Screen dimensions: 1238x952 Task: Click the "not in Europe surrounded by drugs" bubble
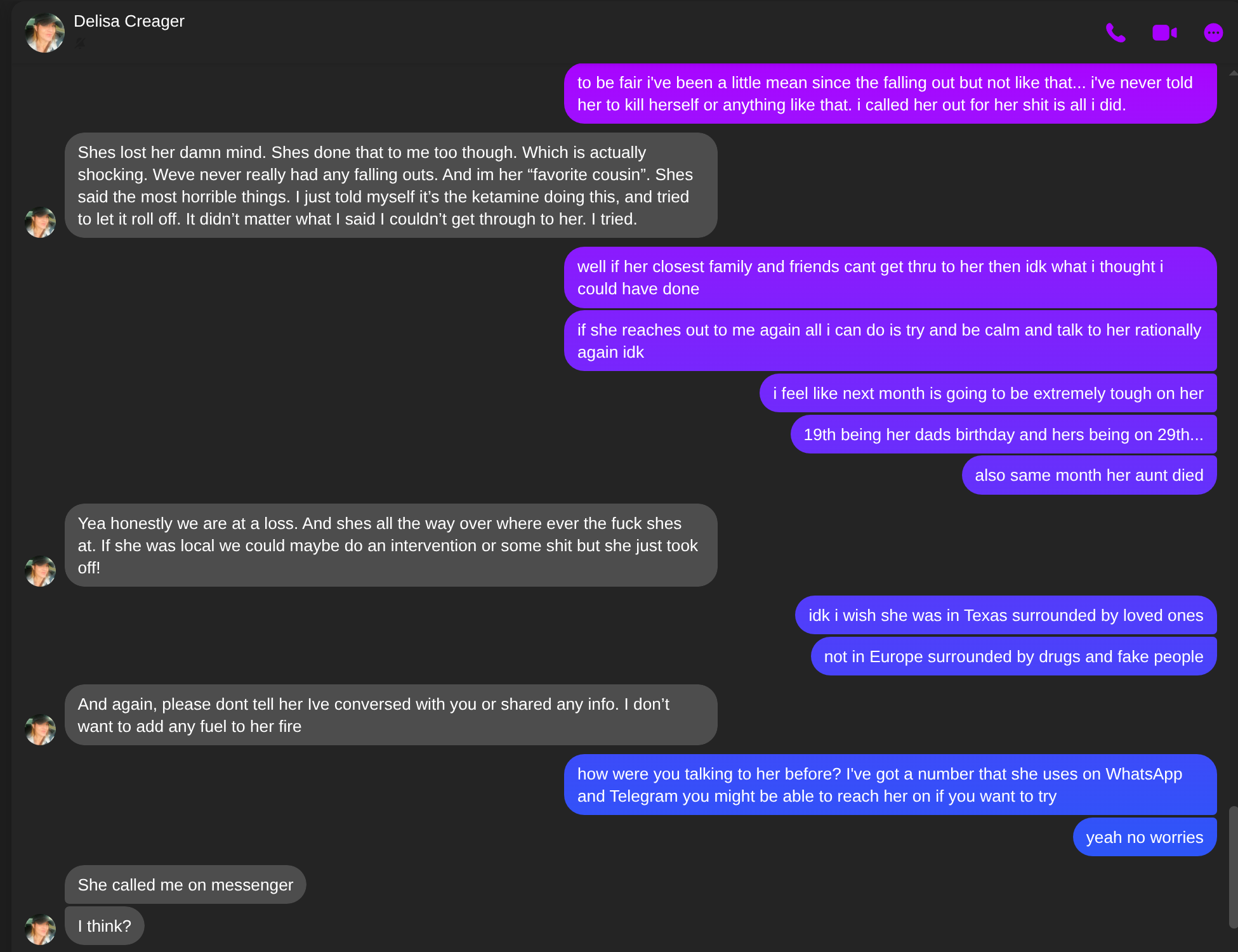point(1013,656)
